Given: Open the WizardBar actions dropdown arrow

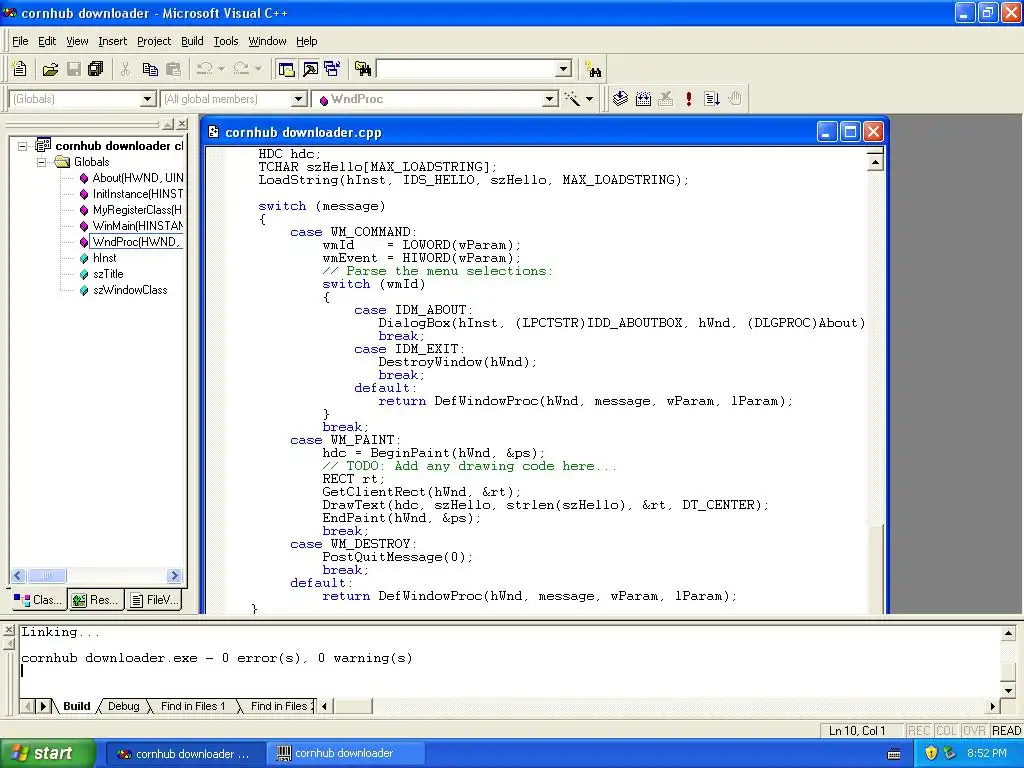Looking at the screenshot, I should coord(589,99).
